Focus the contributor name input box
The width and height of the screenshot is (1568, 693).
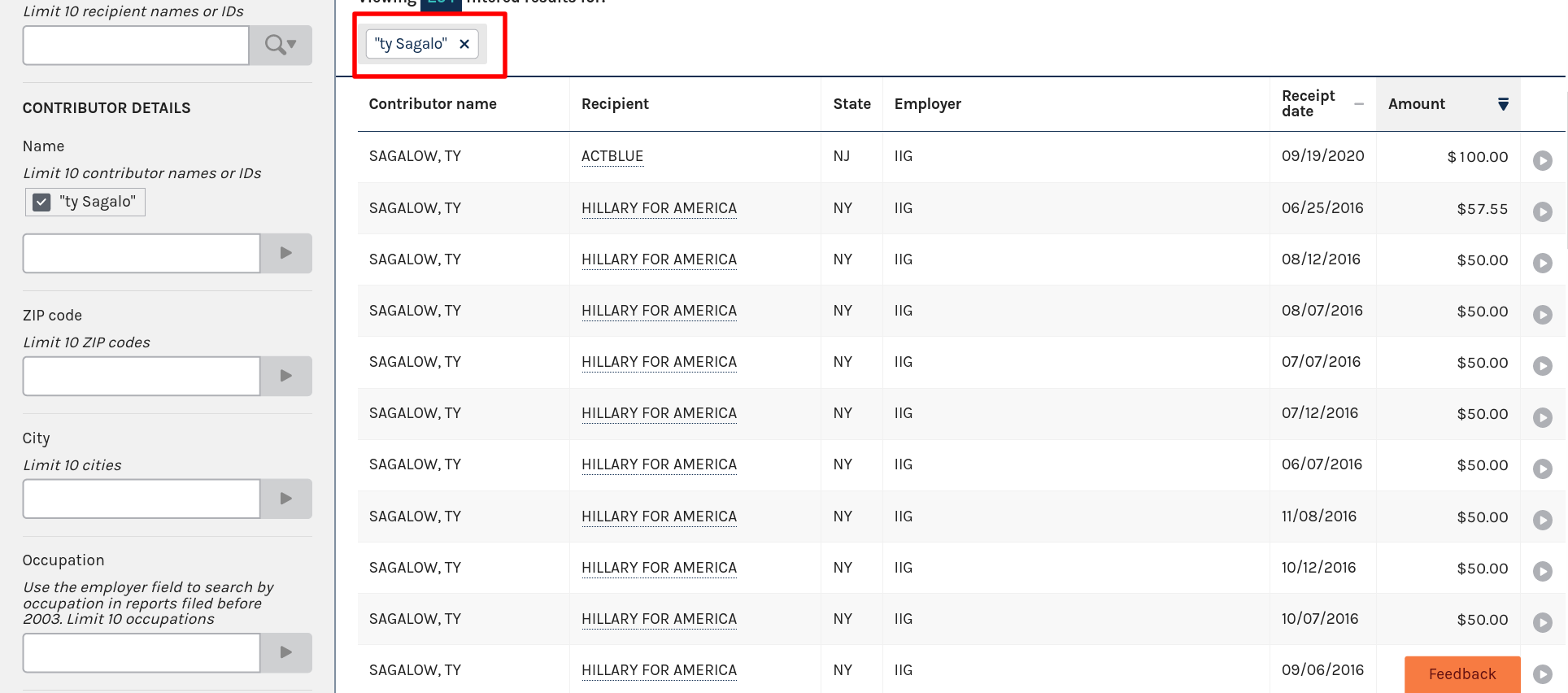pyautogui.click(x=142, y=253)
